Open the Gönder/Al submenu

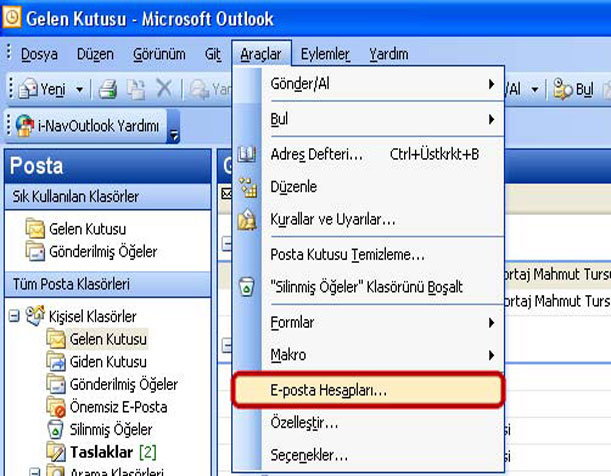click(382, 84)
